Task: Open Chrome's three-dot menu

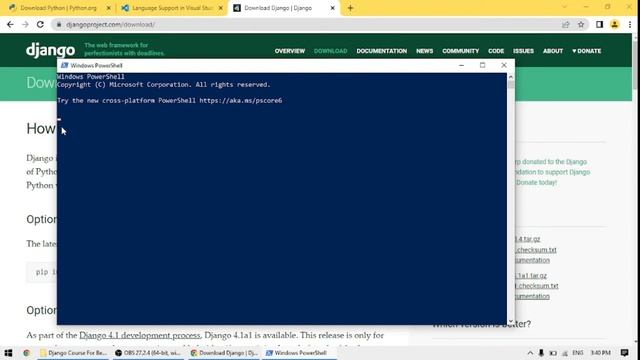Action: pos(630,24)
